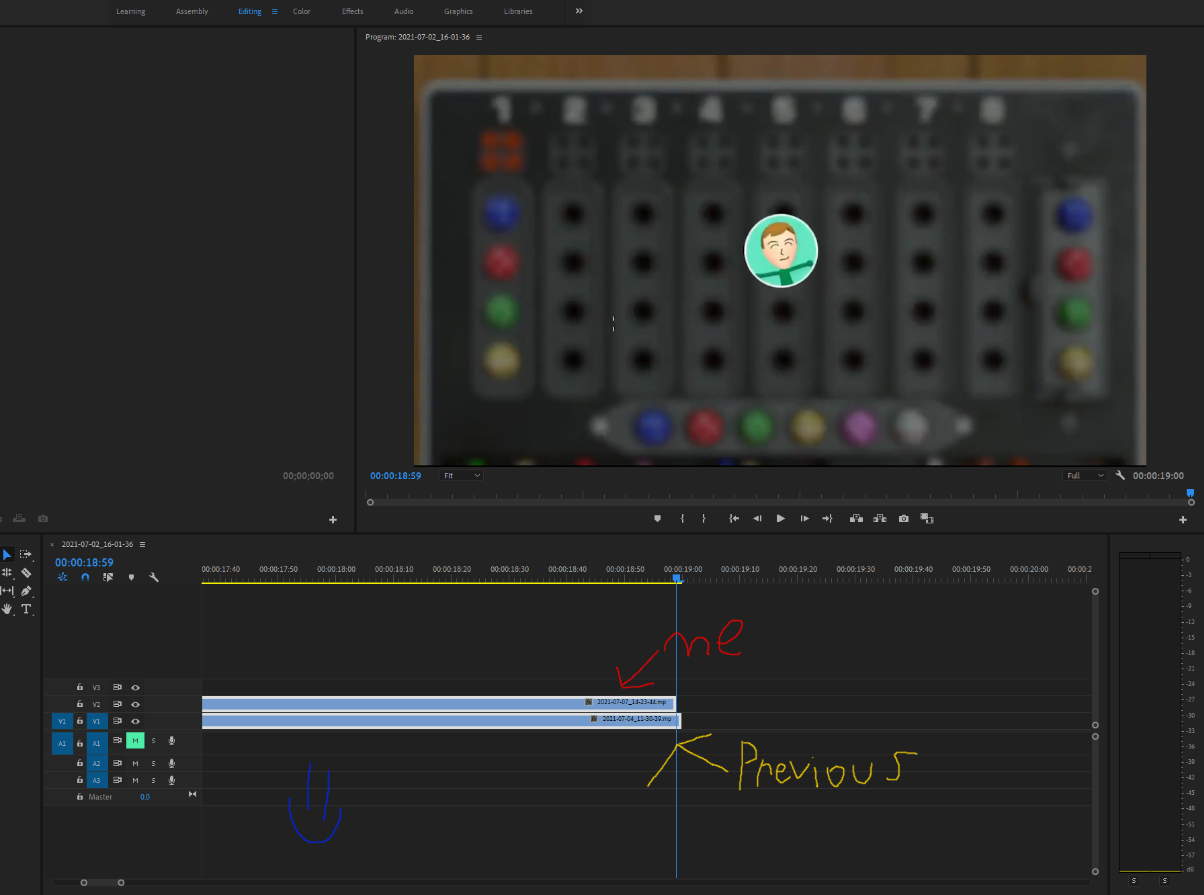Enable voice-over record on A1
Viewport: 1204px width, 895px height.
[x=172, y=740]
